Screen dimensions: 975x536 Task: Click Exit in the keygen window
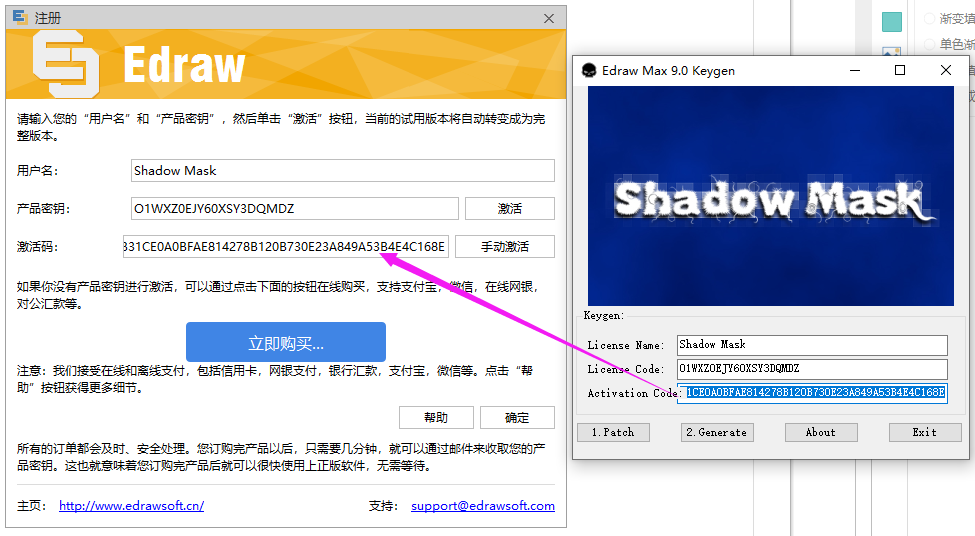click(x=925, y=432)
